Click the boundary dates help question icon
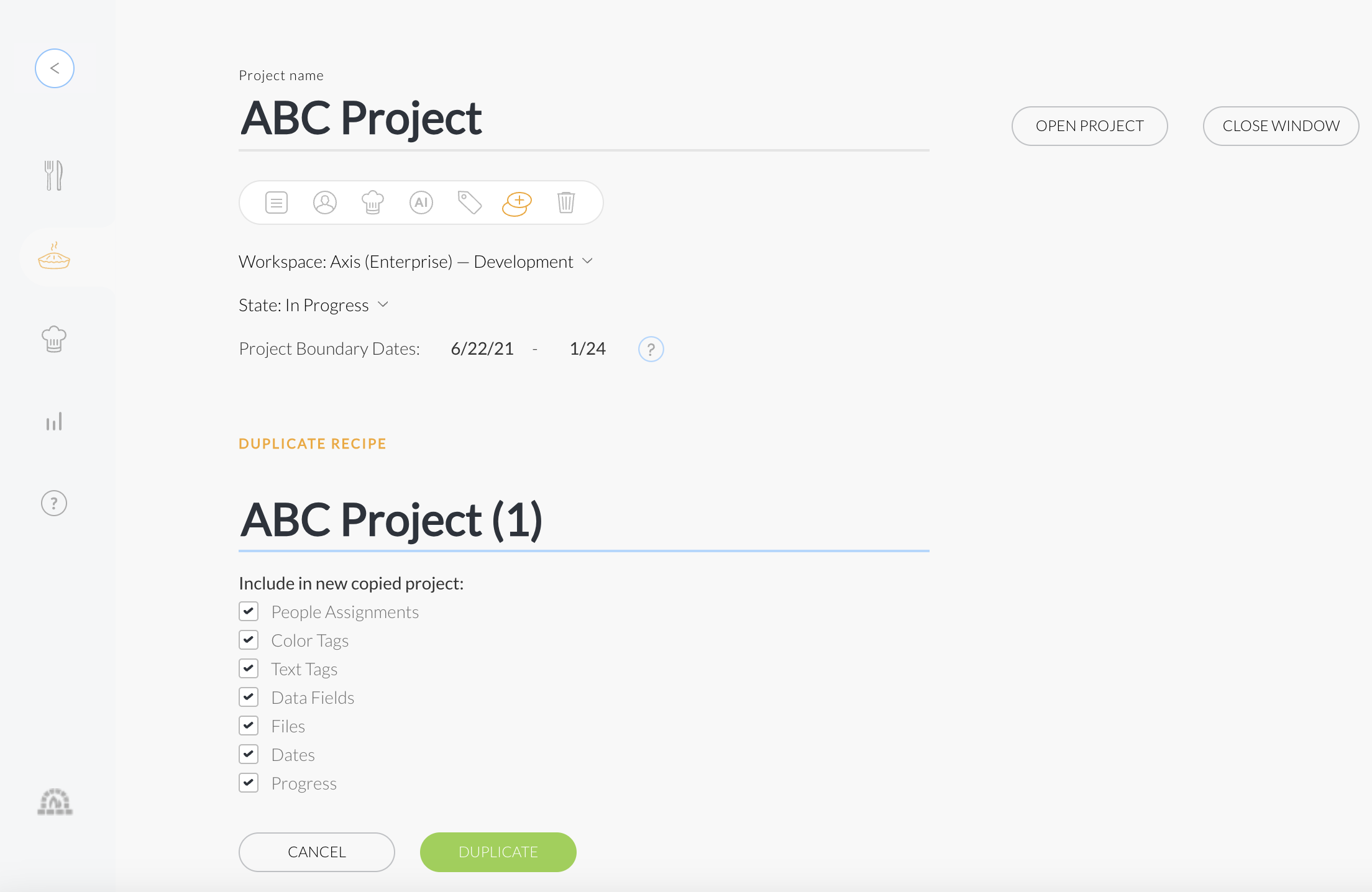 coord(651,349)
